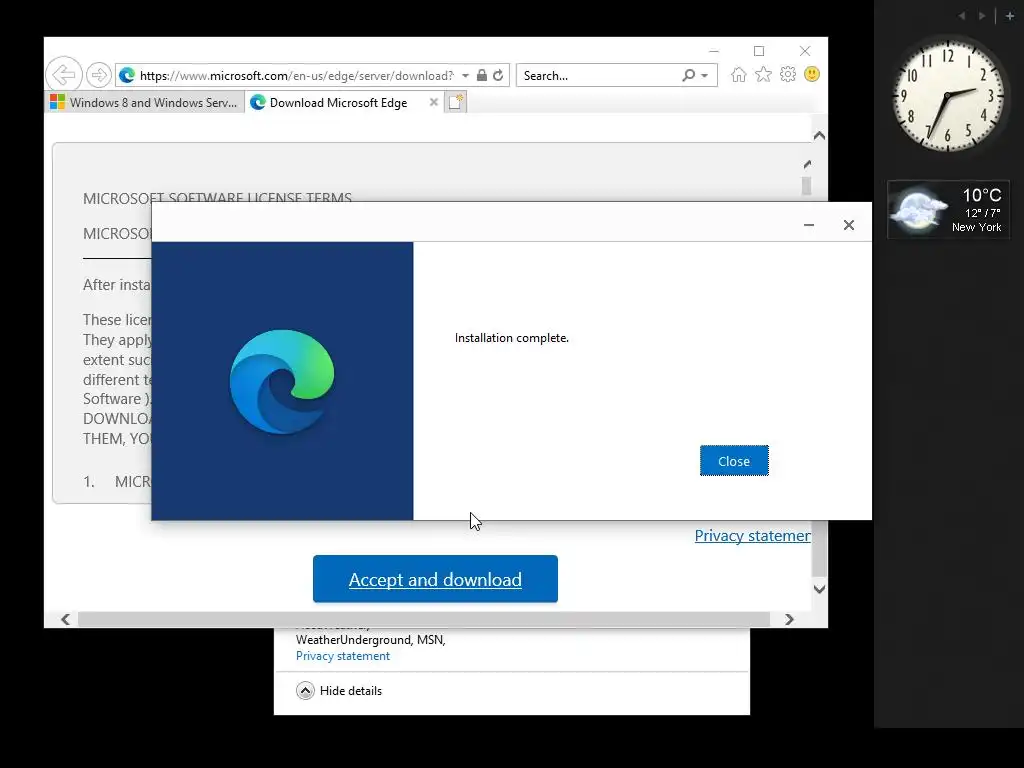Go back with Internet Explorer back arrow
Viewport: 1024px width, 768px height.
(63, 75)
